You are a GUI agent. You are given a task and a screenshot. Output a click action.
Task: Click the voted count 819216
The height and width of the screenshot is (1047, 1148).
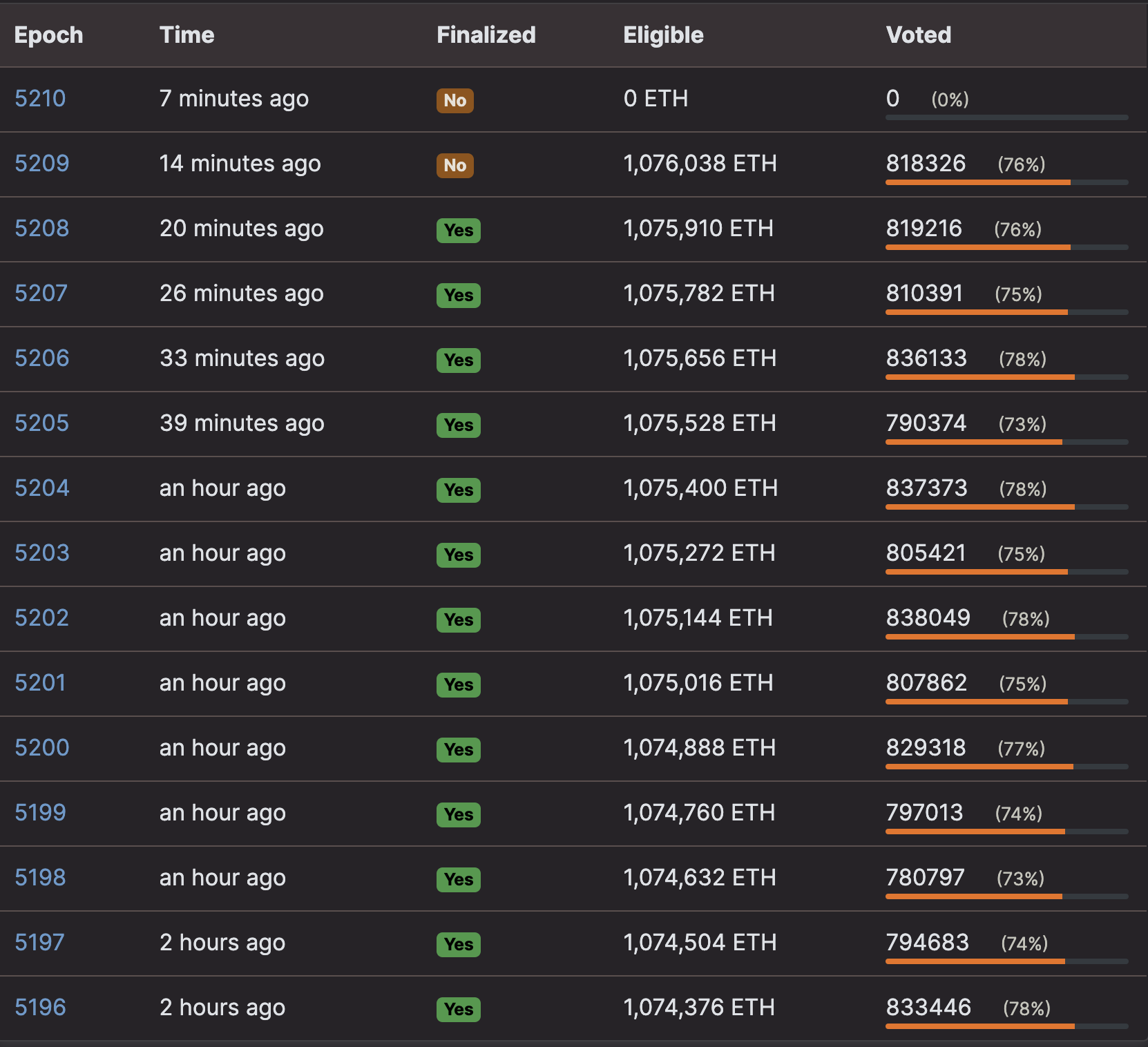pyautogui.click(x=924, y=229)
